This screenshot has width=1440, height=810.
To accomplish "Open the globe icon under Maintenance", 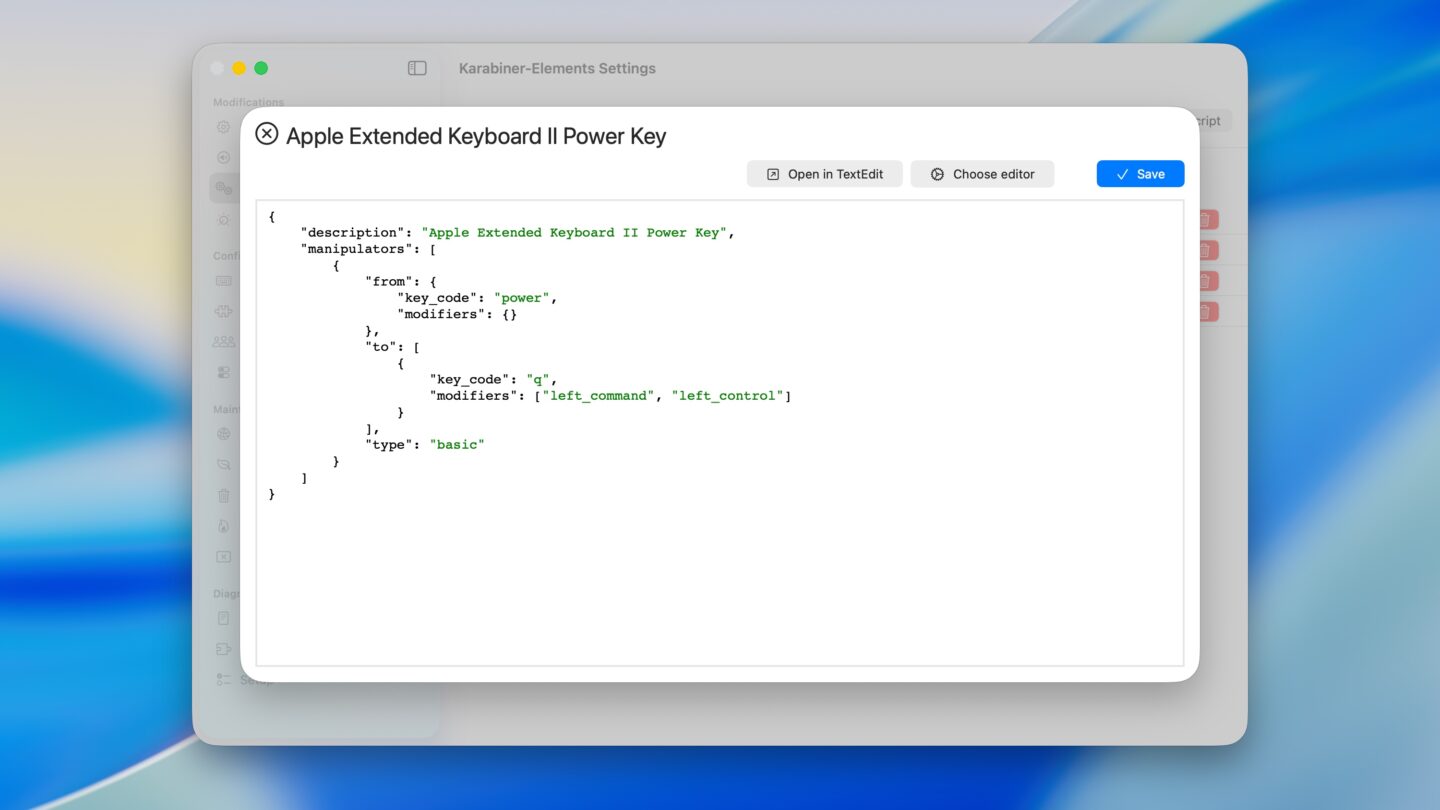I will [224, 434].
